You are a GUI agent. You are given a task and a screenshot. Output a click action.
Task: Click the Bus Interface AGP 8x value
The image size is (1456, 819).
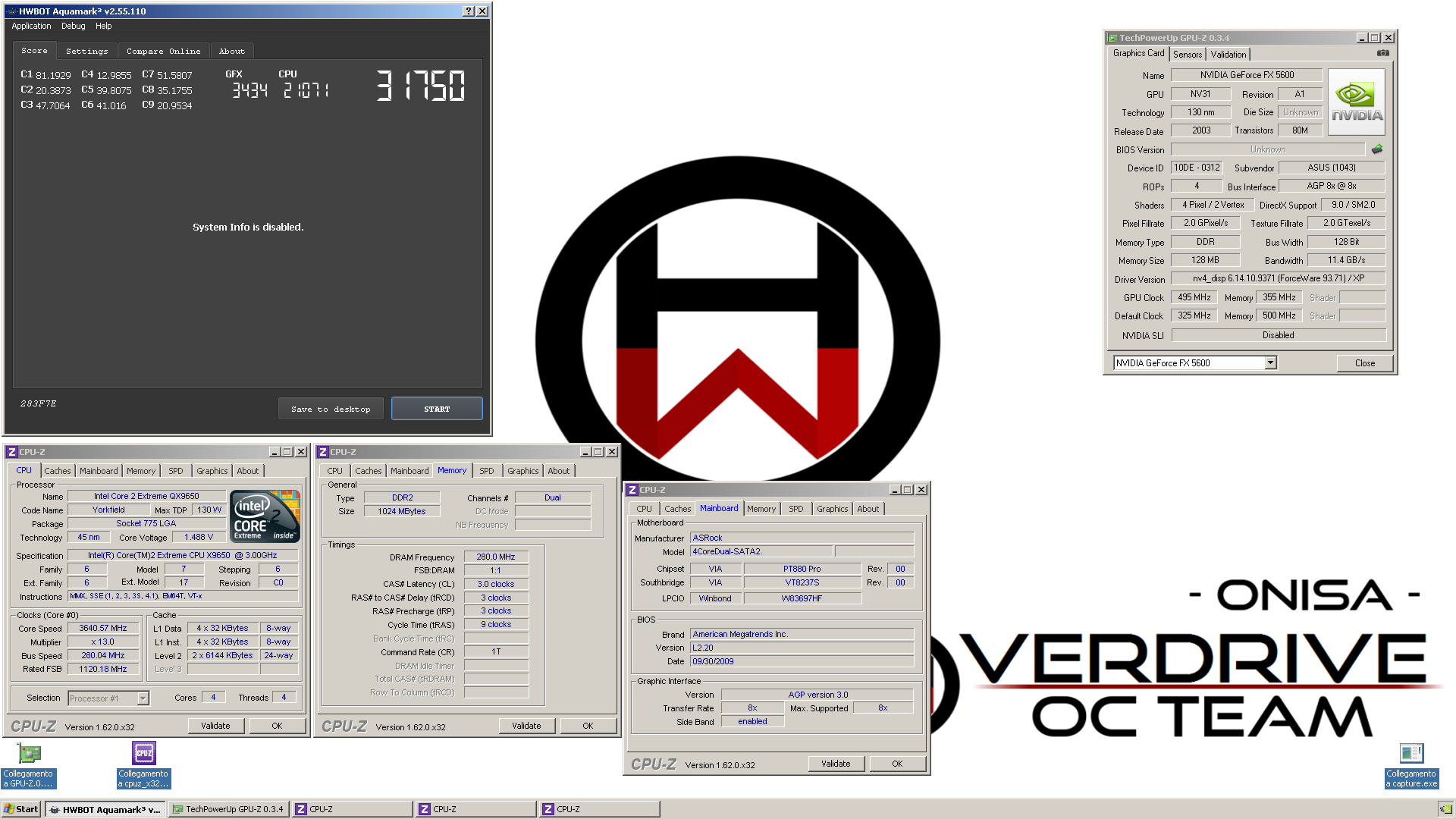tap(1332, 186)
